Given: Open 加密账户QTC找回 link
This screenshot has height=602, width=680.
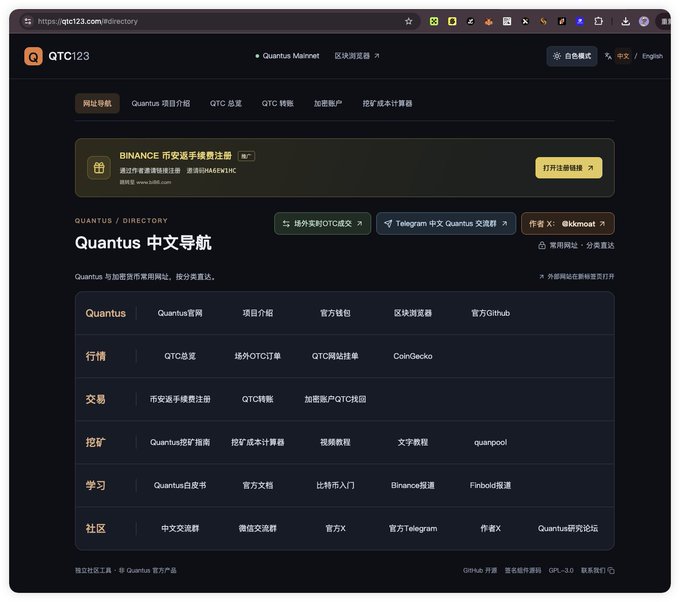Looking at the screenshot, I should point(335,399).
